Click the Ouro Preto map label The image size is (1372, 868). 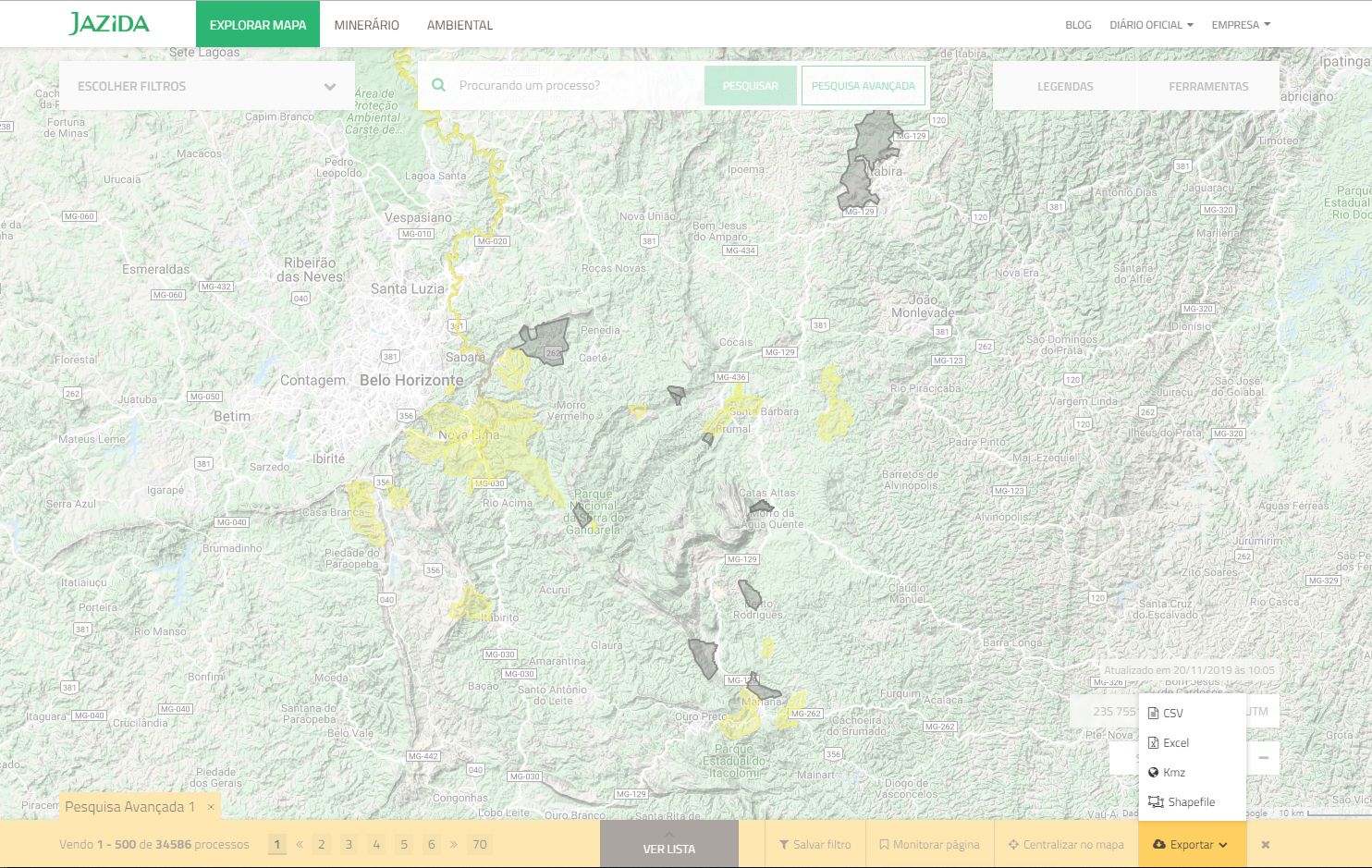coord(700,716)
